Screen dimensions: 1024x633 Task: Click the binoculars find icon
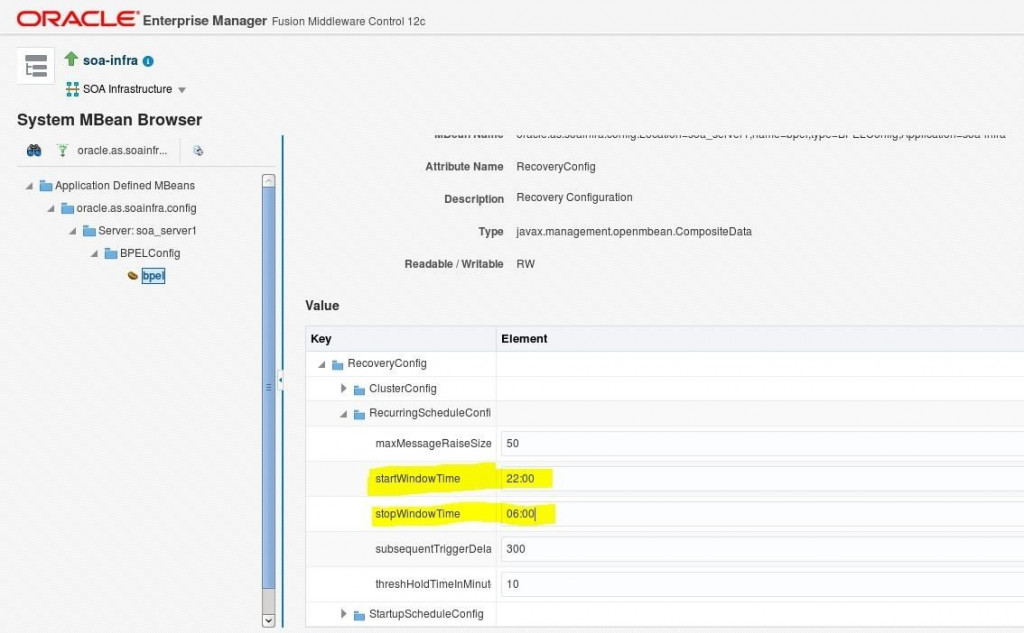(34, 151)
